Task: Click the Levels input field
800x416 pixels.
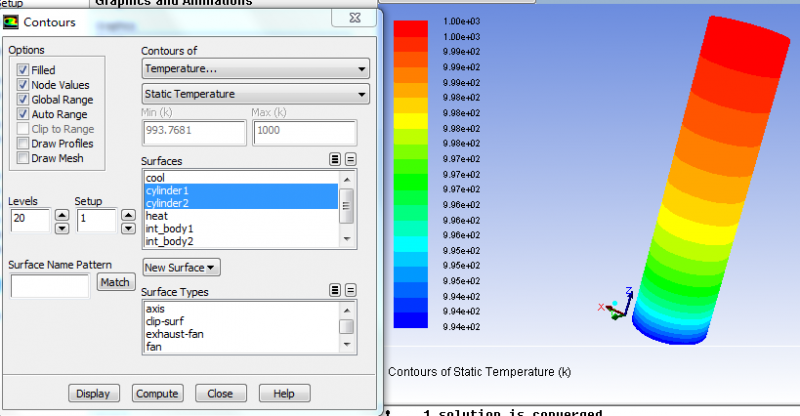Action: [31, 220]
